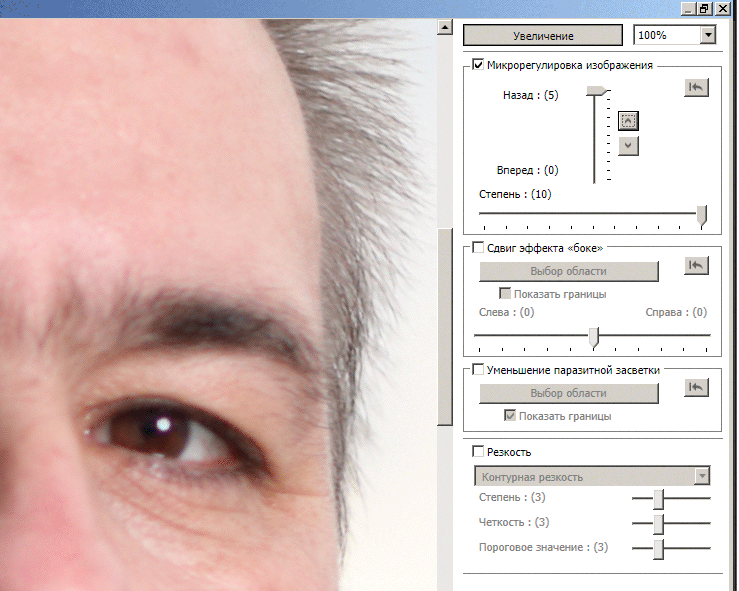Click the down-step icon beside the Вперед slider
Viewport: 739px width, 591px height.
[x=628, y=146]
